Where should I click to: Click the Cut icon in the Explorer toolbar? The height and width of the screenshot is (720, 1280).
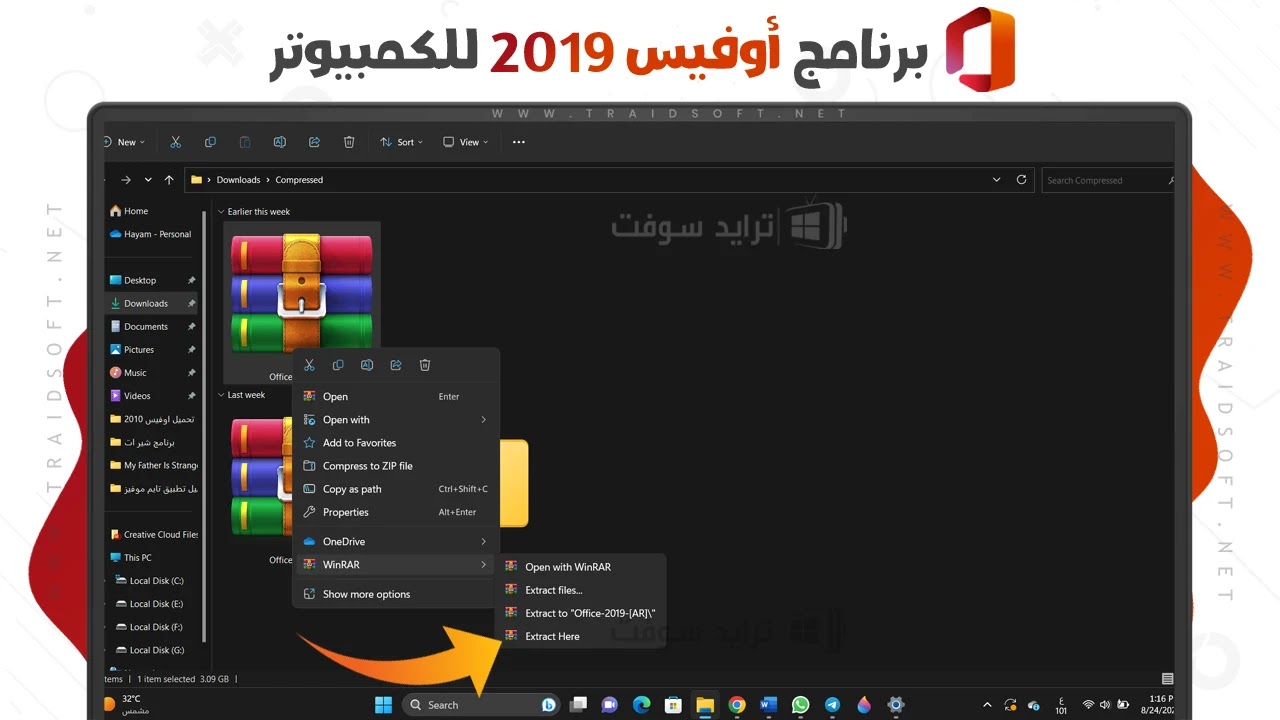(176, 142)
